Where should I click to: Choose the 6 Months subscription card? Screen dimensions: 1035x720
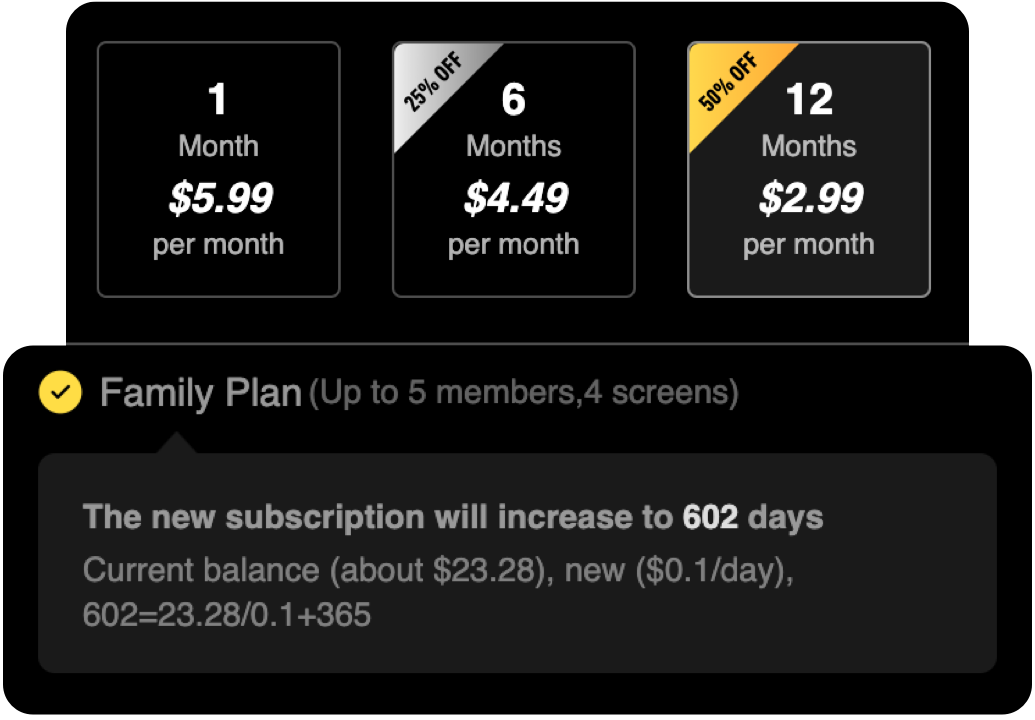(x=513, y=169)
